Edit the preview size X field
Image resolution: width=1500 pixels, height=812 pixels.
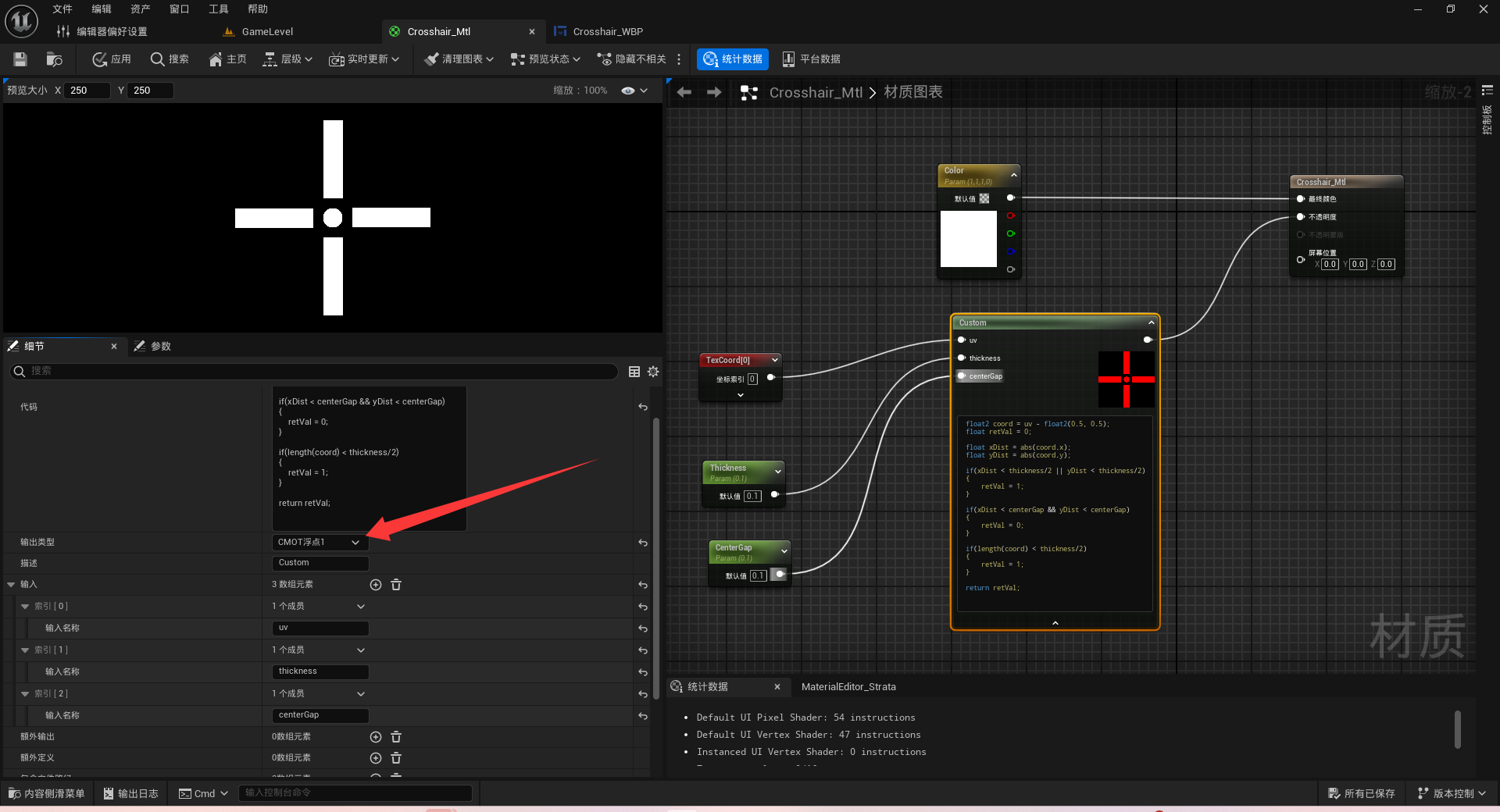click(87, 91)
